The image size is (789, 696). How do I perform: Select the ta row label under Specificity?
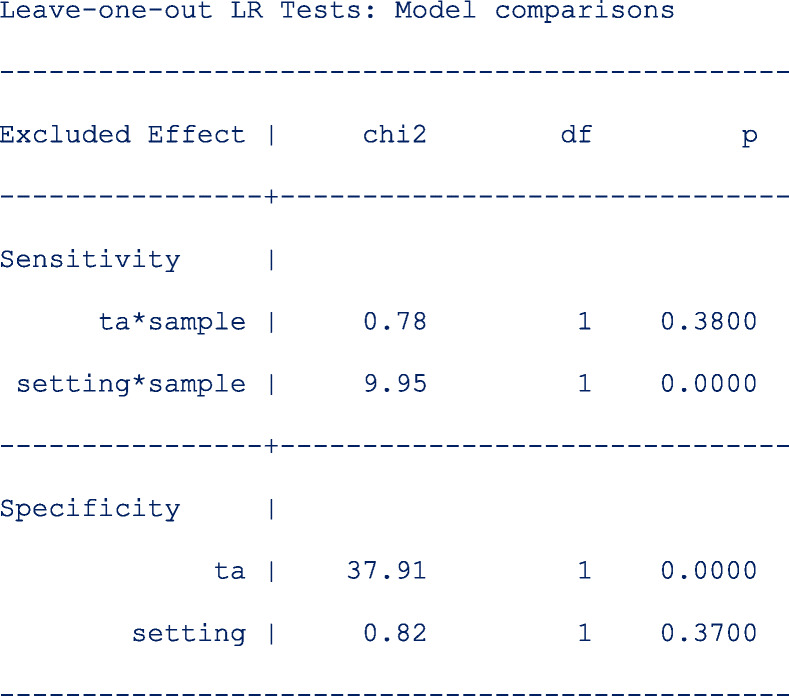(229, 571)
